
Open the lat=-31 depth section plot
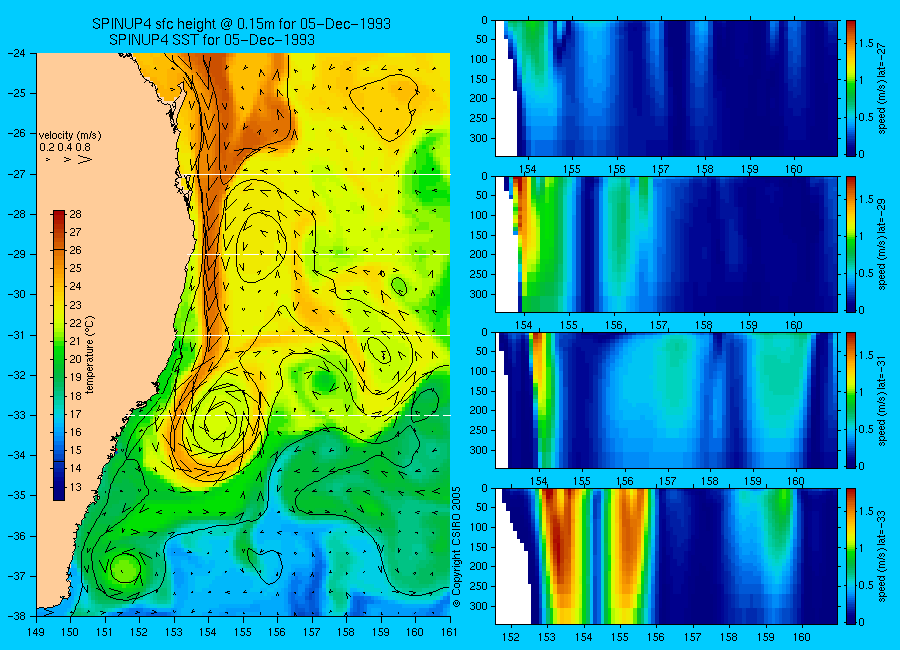666,400
